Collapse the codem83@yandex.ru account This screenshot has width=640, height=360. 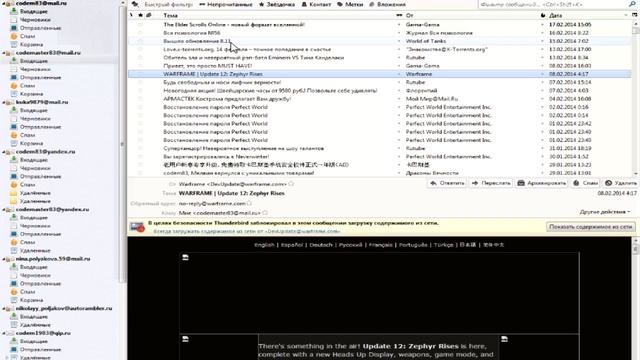[4, 152]
